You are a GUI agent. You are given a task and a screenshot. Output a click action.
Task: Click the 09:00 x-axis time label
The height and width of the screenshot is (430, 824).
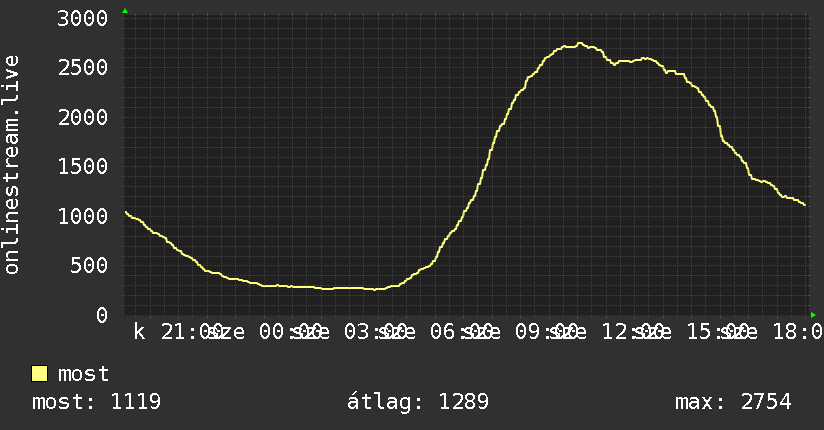pos(547,332)
